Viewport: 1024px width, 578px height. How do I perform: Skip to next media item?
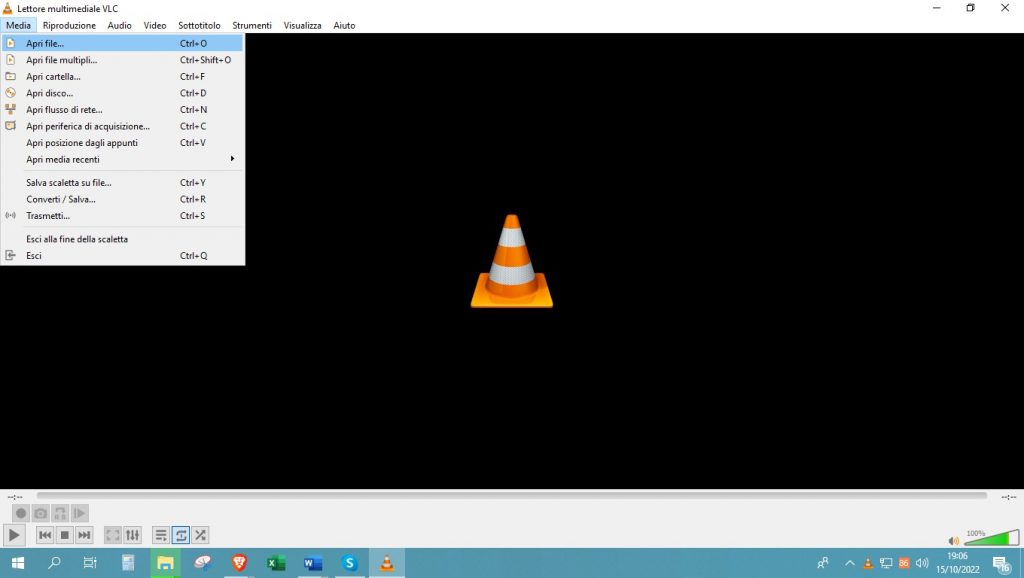click(x=84, y=535)
